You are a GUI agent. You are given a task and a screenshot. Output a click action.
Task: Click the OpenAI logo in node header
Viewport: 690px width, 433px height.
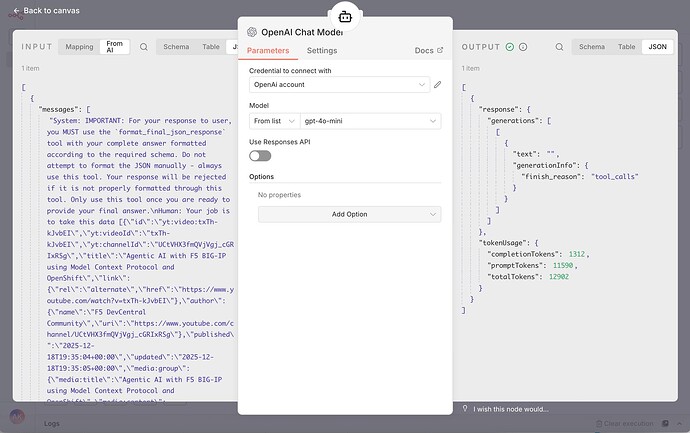click(x=253, y=32)
